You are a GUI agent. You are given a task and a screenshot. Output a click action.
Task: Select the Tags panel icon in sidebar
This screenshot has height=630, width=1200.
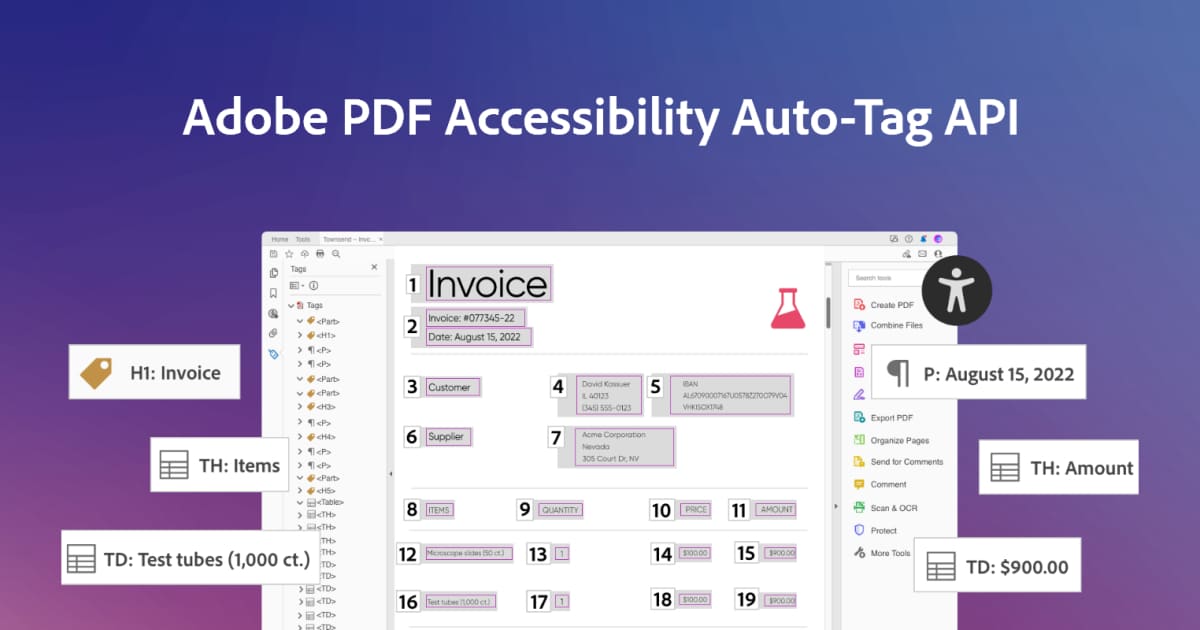point(273,354)
